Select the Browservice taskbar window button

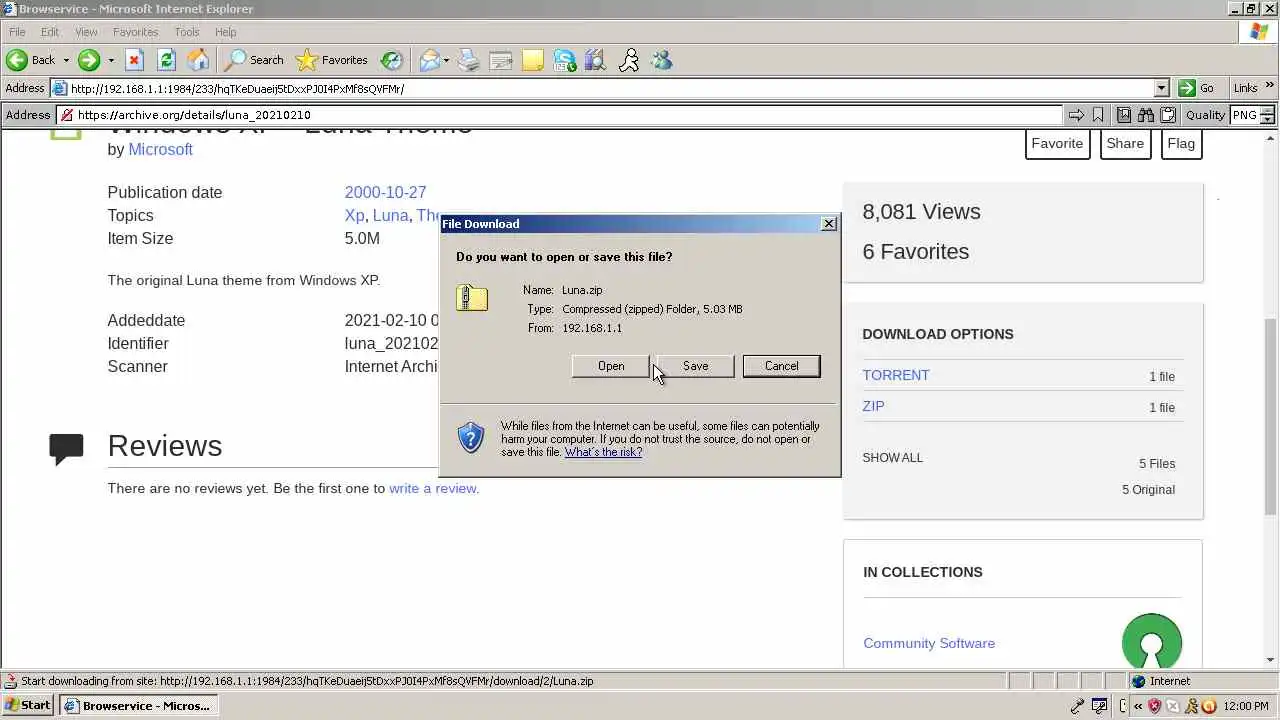[139, 705]
